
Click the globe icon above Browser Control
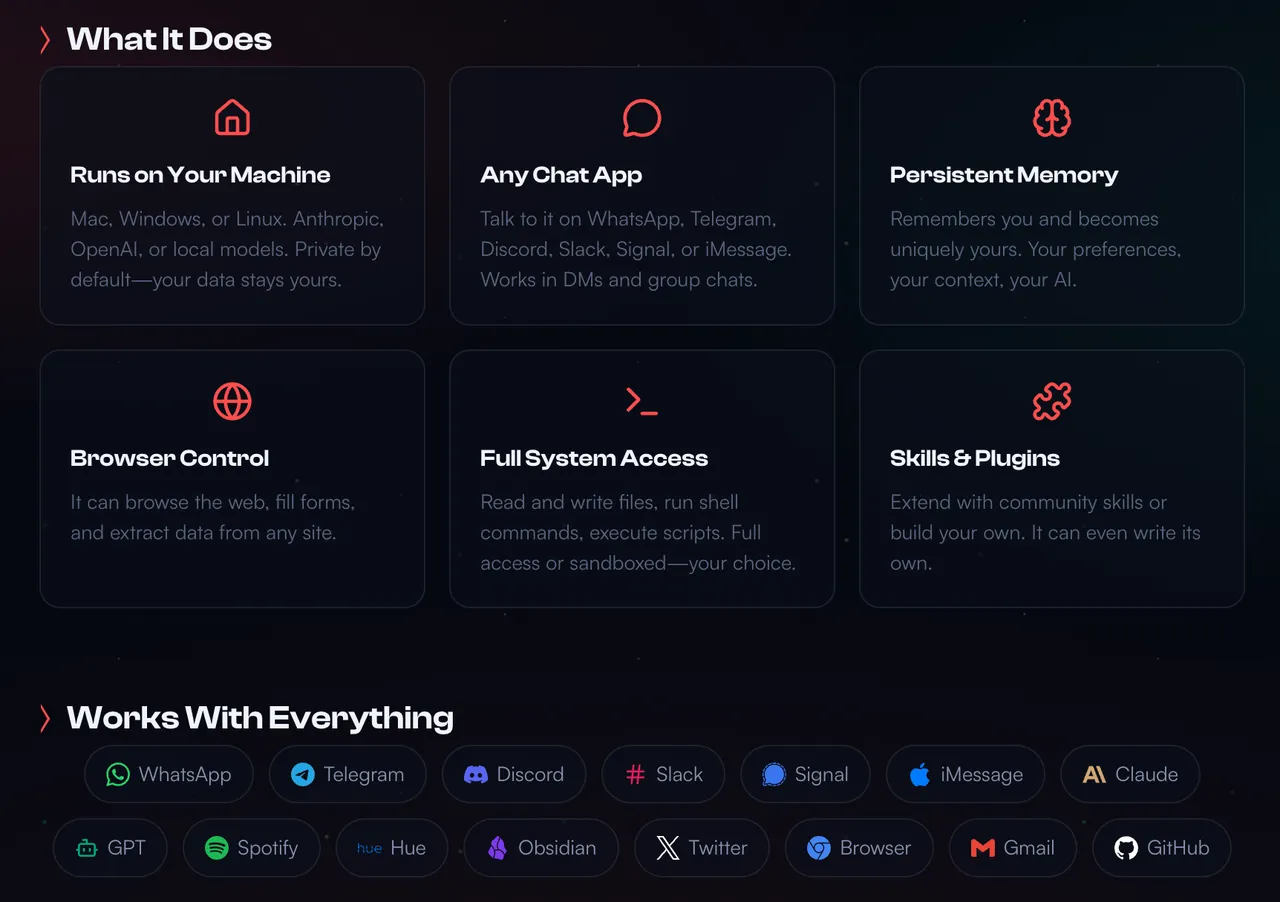pos(232,401)
